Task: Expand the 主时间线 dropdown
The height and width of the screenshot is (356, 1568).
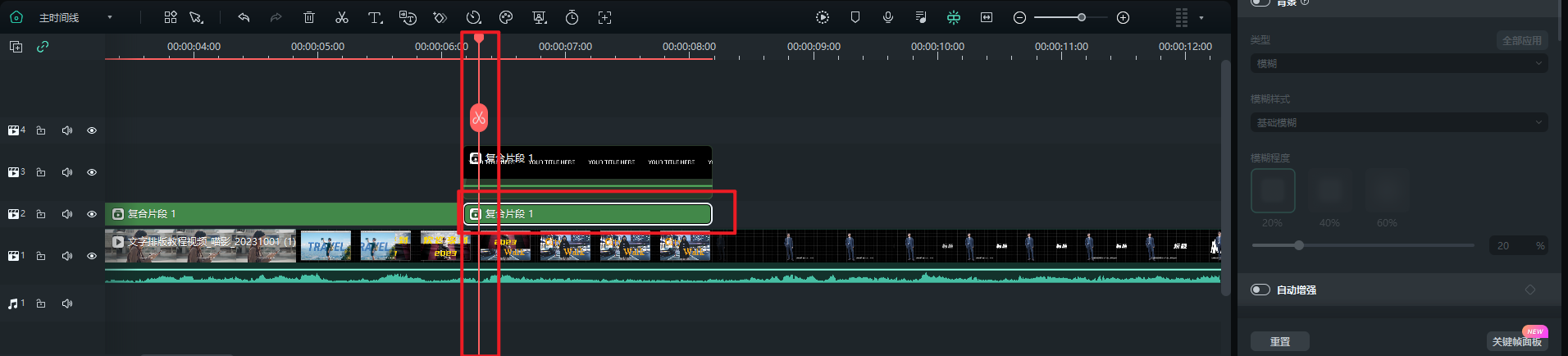Action: pos(110,17)
